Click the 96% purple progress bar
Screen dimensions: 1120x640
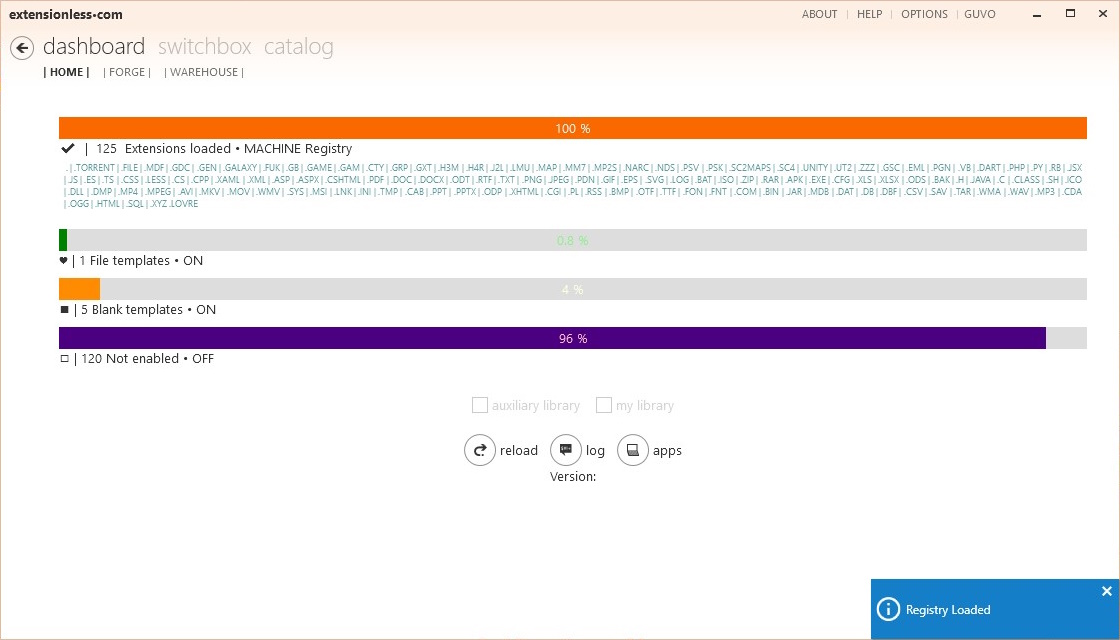click(x=552, y=338)
